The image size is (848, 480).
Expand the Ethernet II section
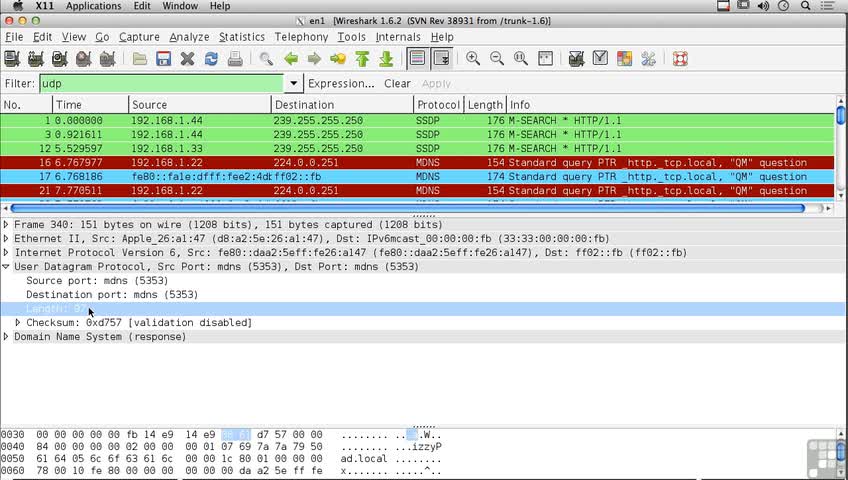(6, 238)
